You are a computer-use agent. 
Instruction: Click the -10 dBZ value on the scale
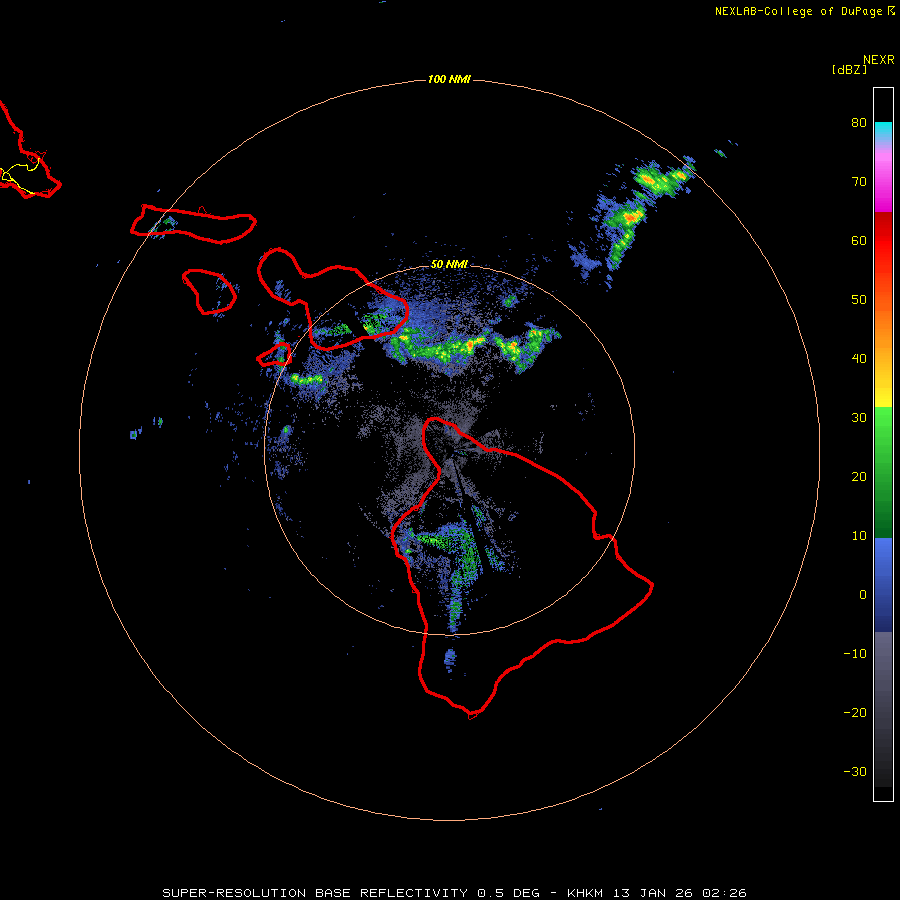click(x=855, y=654)
